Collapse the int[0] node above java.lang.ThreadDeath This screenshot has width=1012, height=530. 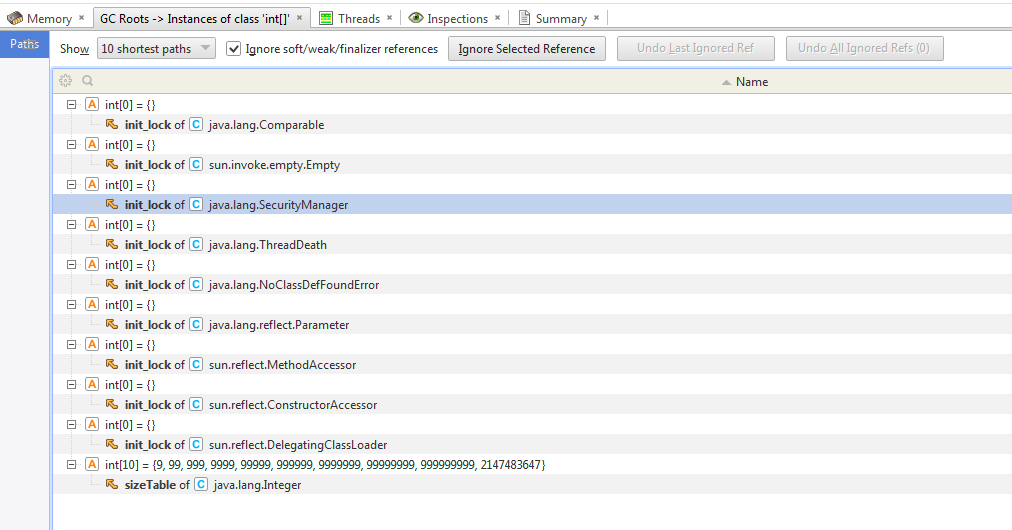click(x=71, y=225)
